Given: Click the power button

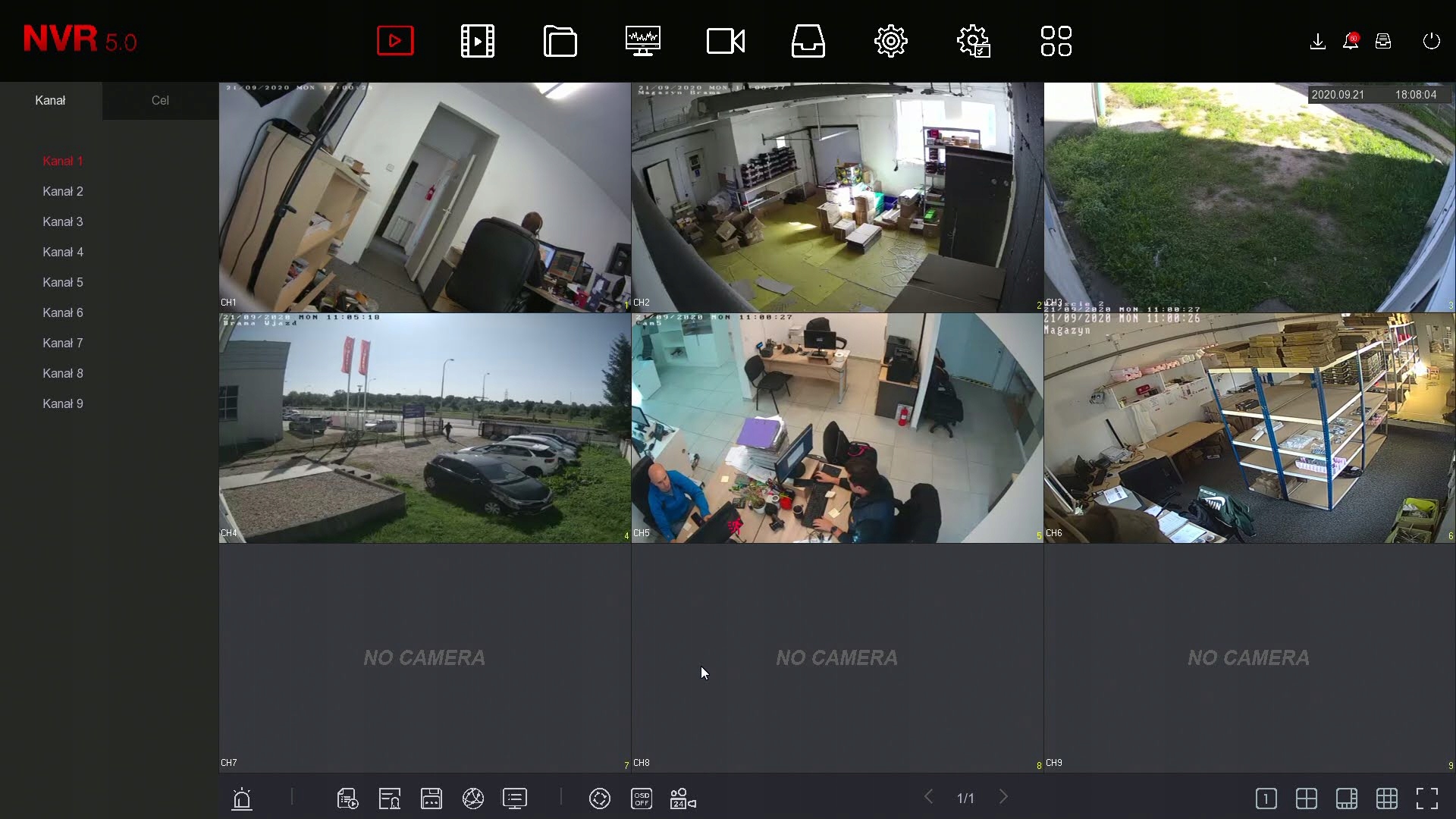Looking at the screenshot, I should pos(1432,42).
